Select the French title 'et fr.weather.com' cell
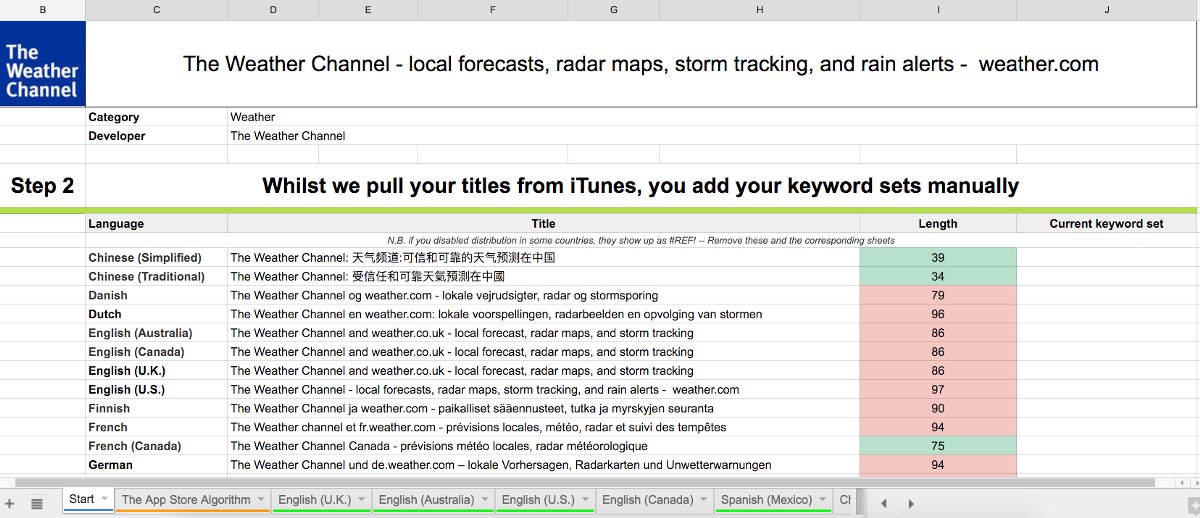The image size is (1200, 518). (x=543, y=428)
